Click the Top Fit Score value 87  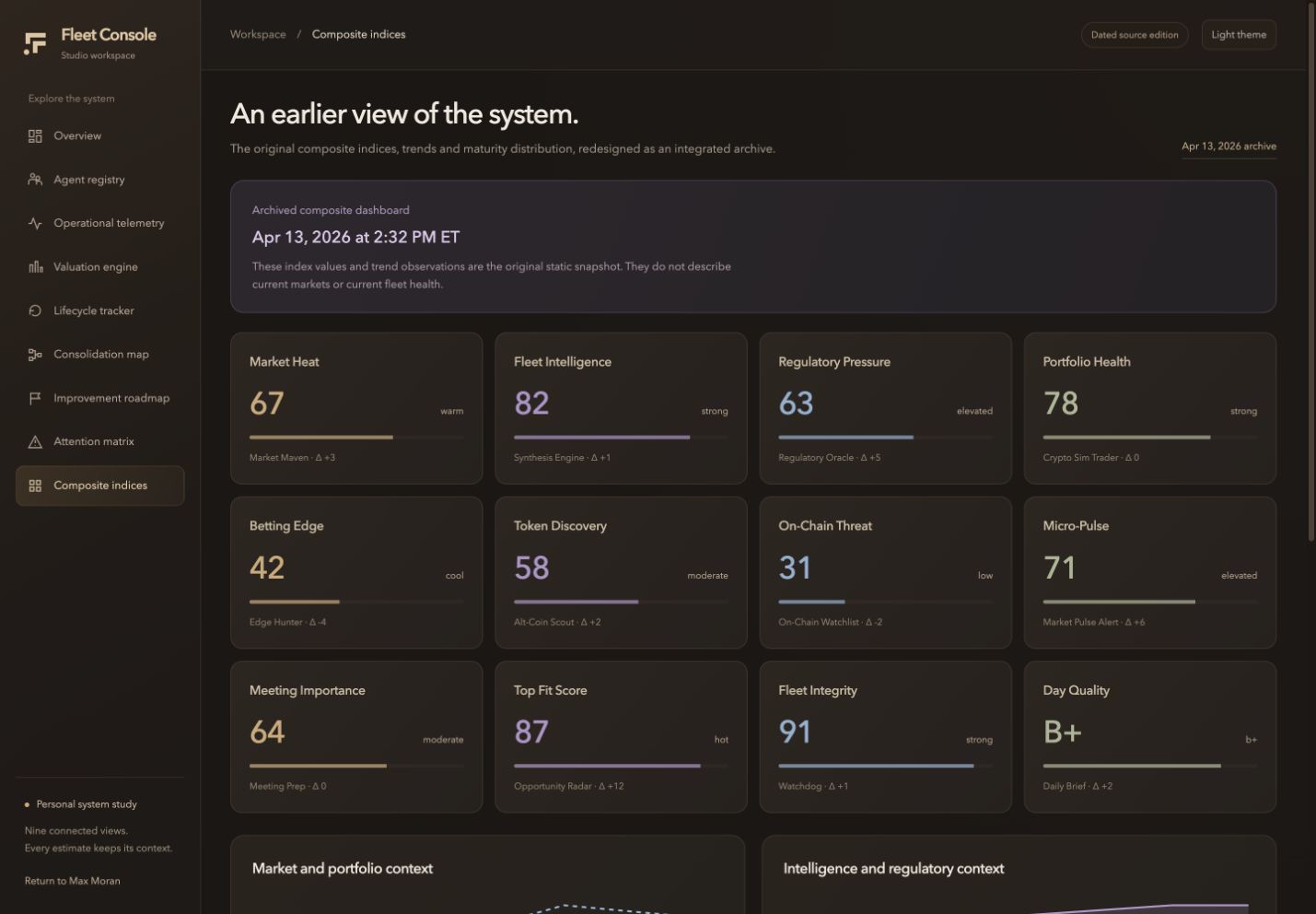(x=531, y=732)
